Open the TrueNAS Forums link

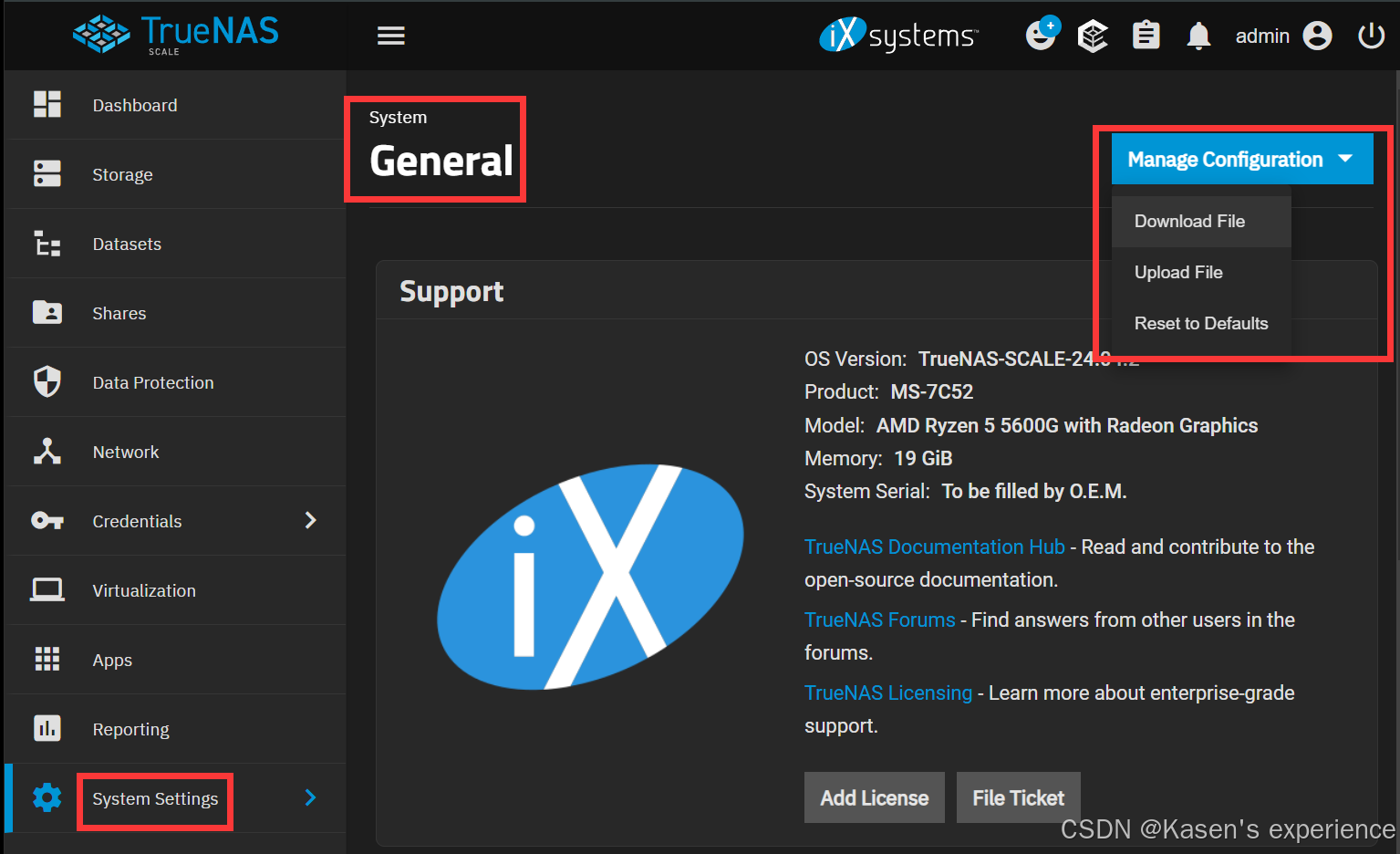(879, 620)
